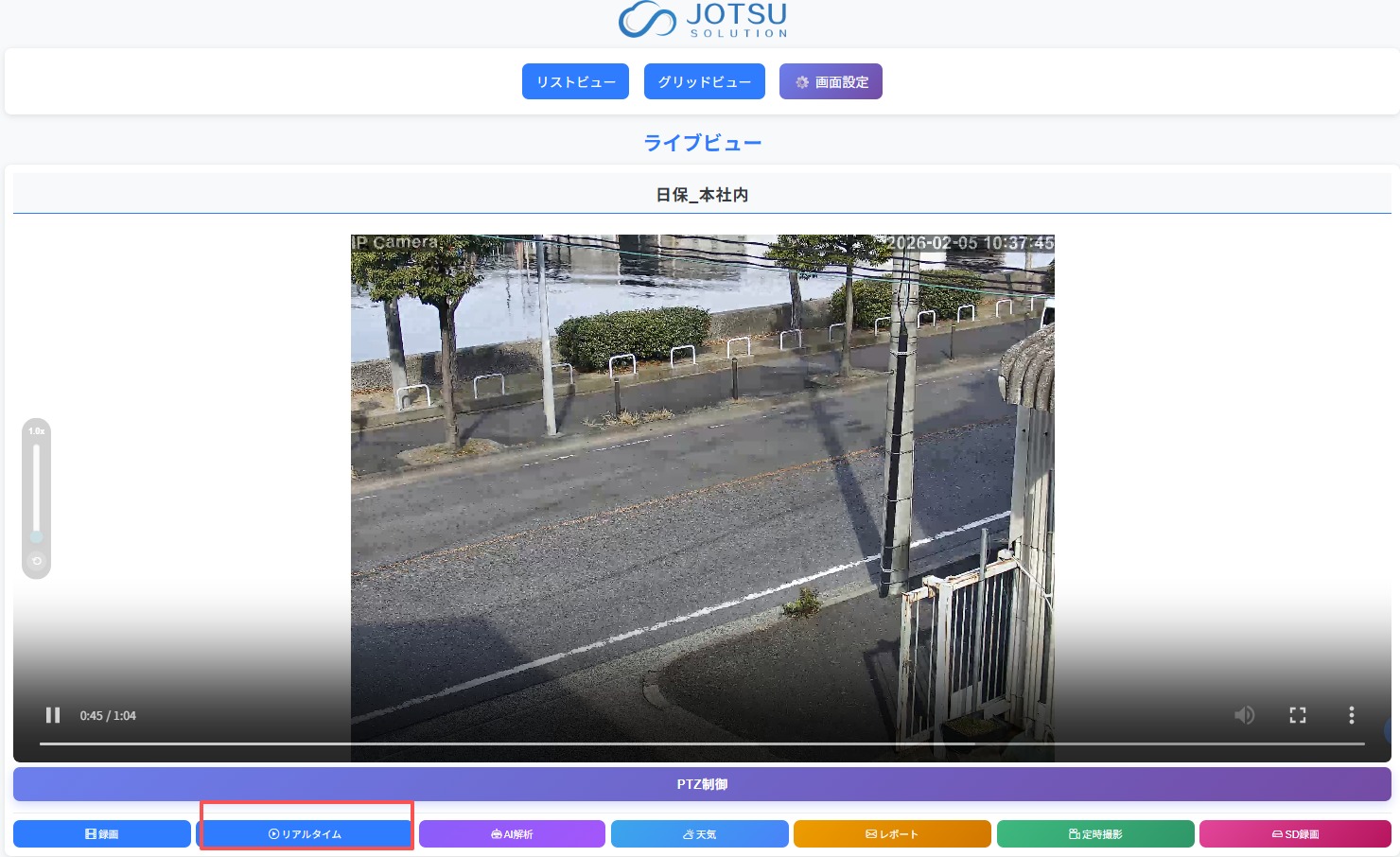The width and height of the screenshot is (1400, 857).
Task: Mute the video audio
Action: click(1245, 715)
